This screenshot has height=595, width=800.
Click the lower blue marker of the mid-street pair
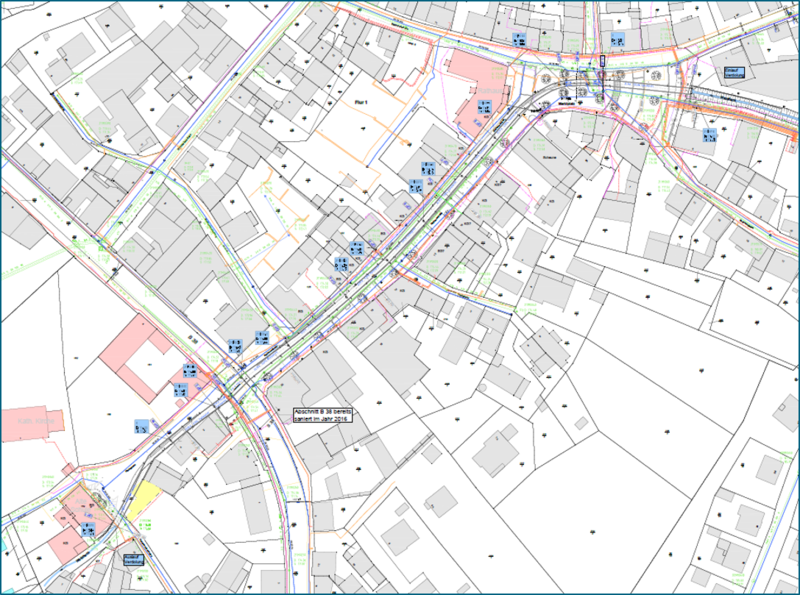(x=341, y=265)
